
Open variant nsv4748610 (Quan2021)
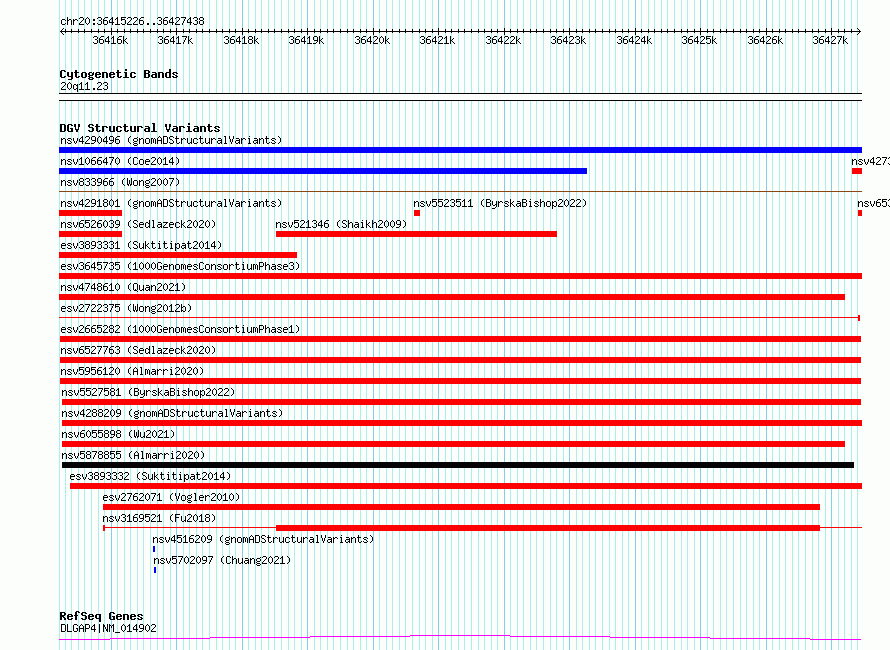[123, 287]
